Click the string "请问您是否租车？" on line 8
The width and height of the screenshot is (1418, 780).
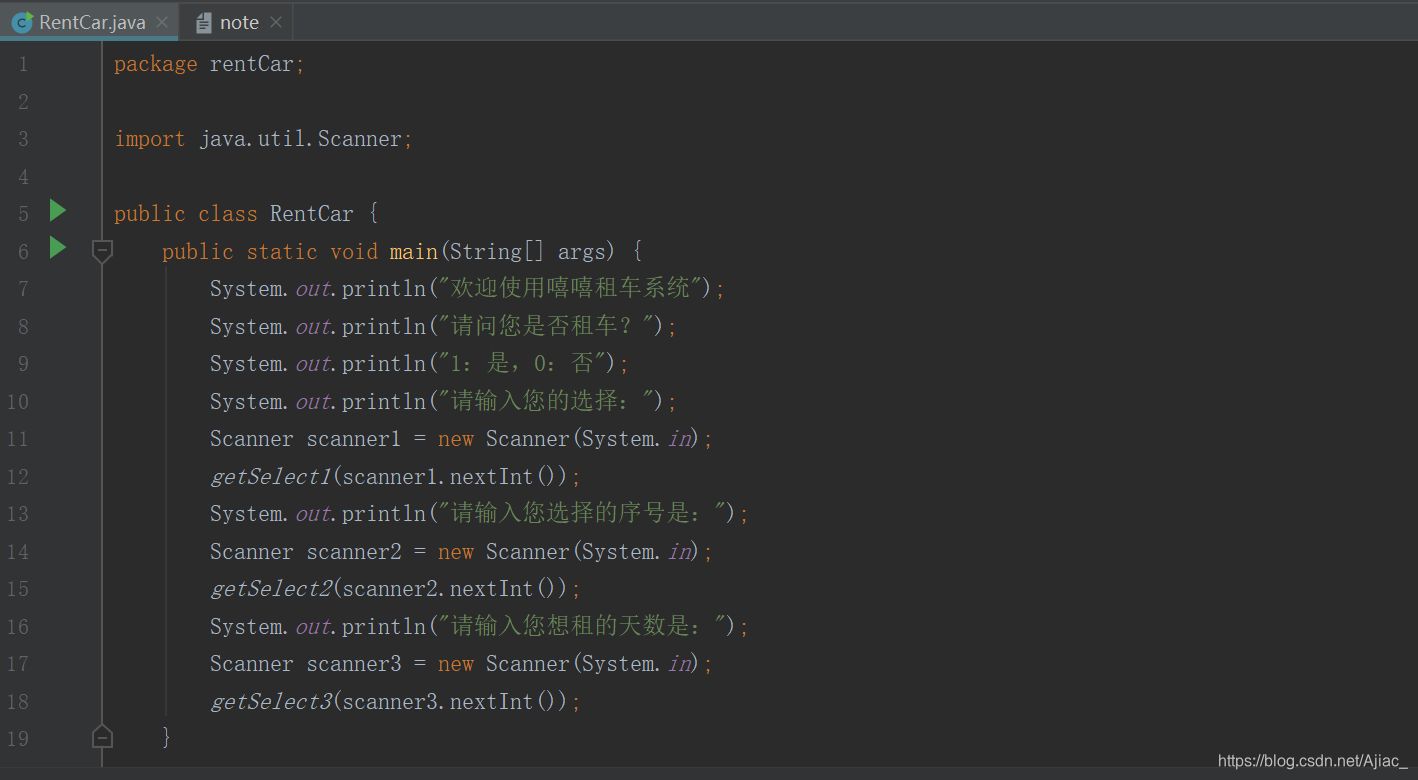545,326
